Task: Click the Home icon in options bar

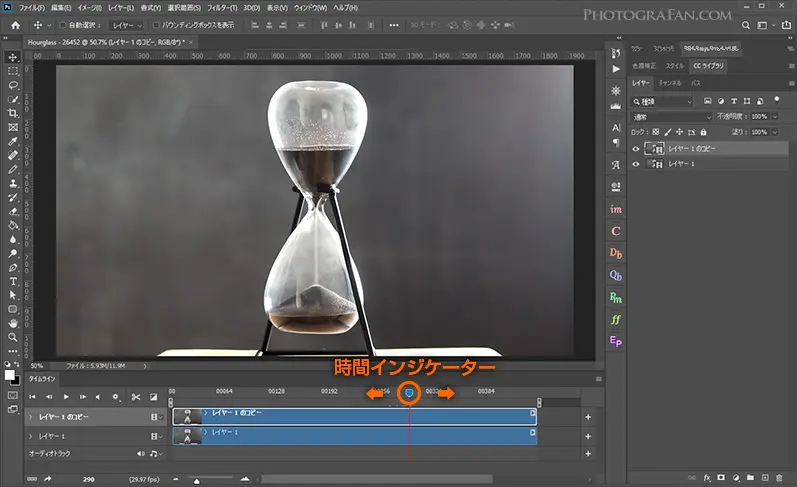Action: click(16, 25)
